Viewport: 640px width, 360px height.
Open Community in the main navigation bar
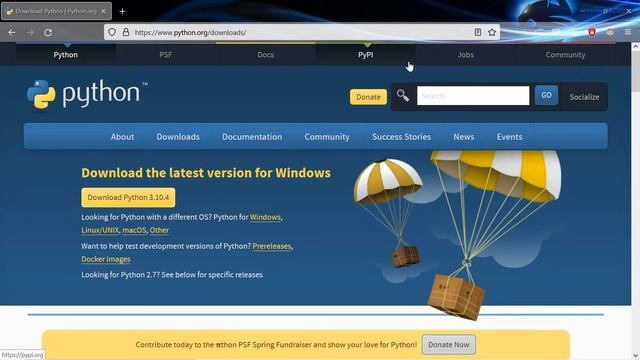327,137
